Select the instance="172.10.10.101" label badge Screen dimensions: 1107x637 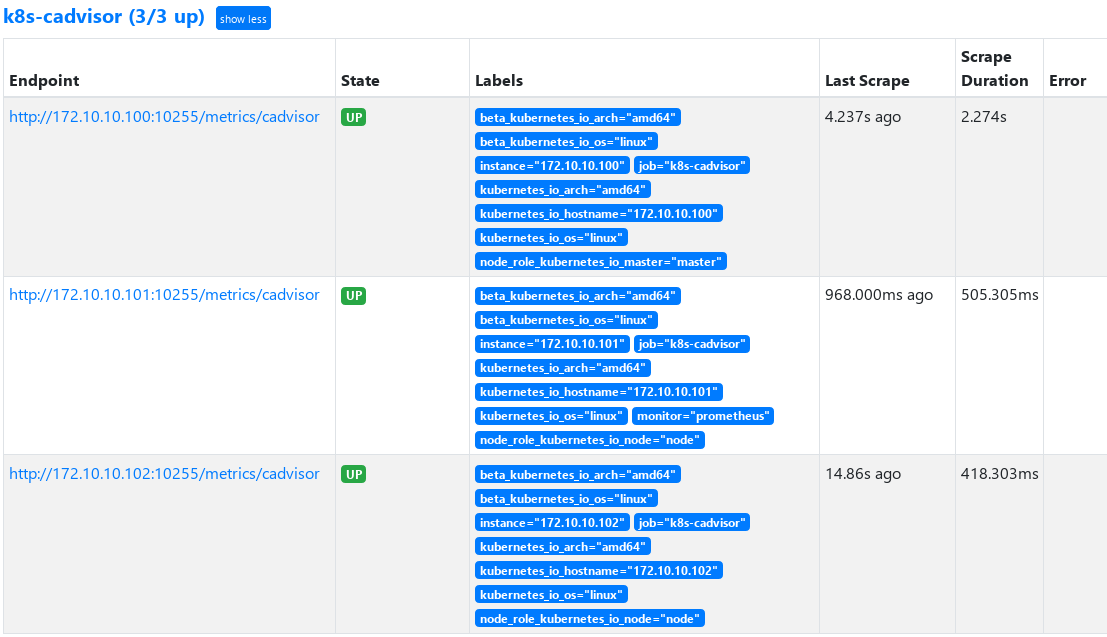coord(552,344)
